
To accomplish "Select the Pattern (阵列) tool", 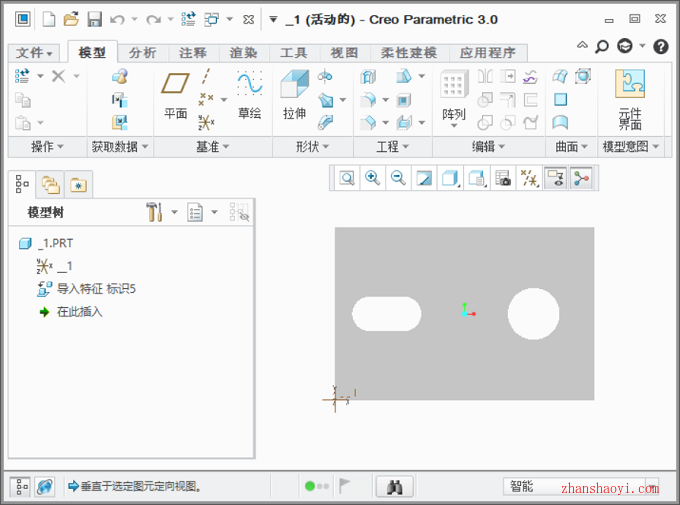I will [454, 99].
